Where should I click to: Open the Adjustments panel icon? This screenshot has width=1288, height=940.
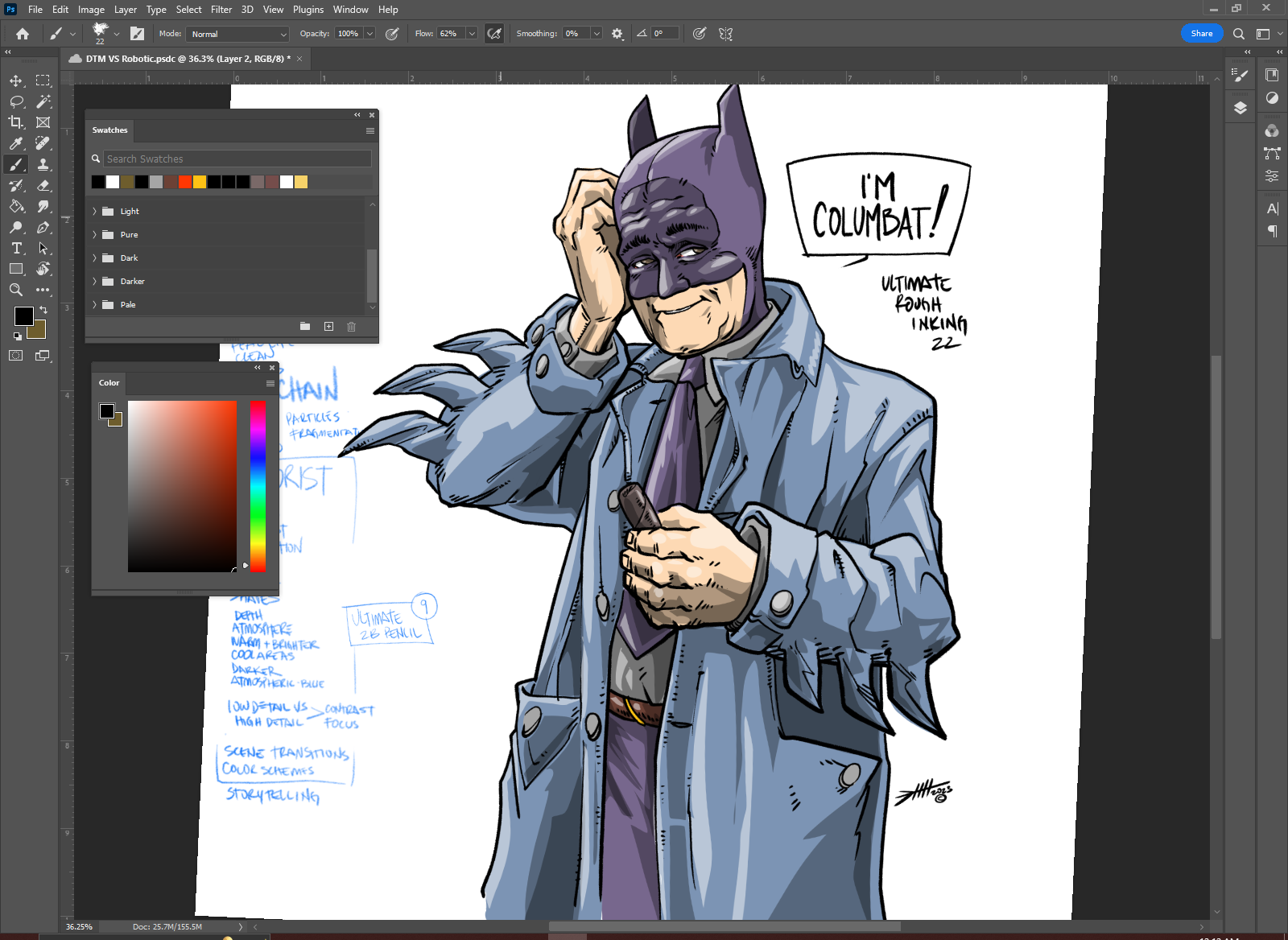click(x=1272, y=98)
